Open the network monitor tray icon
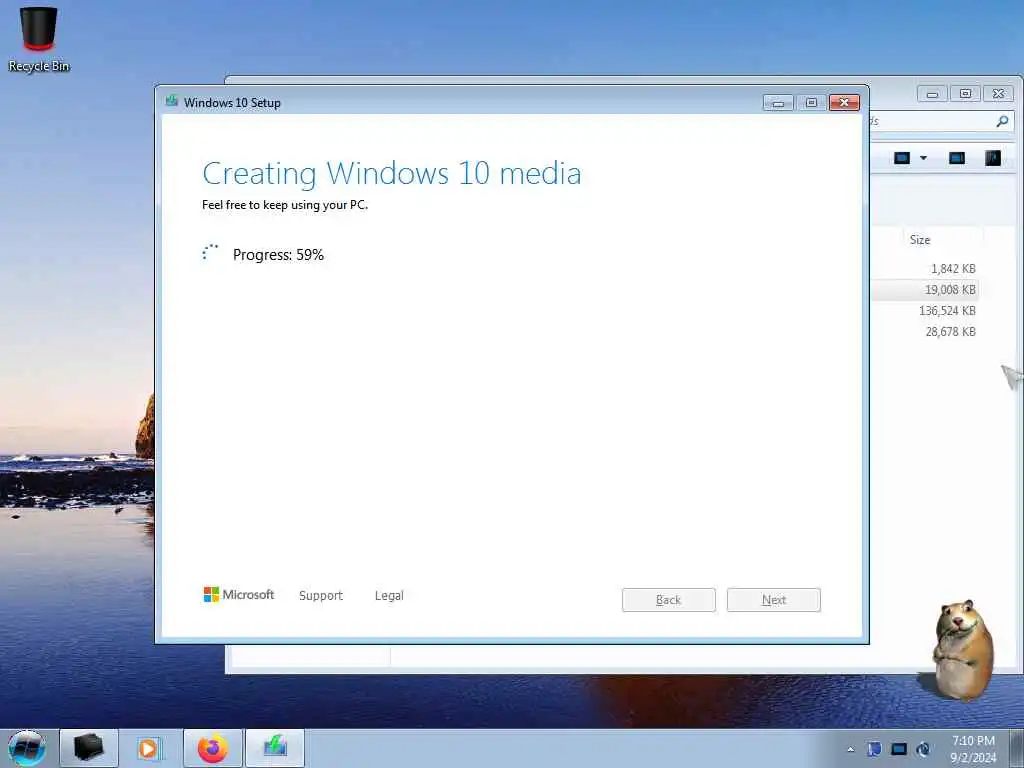The image size is (1024, 768). 899,749
